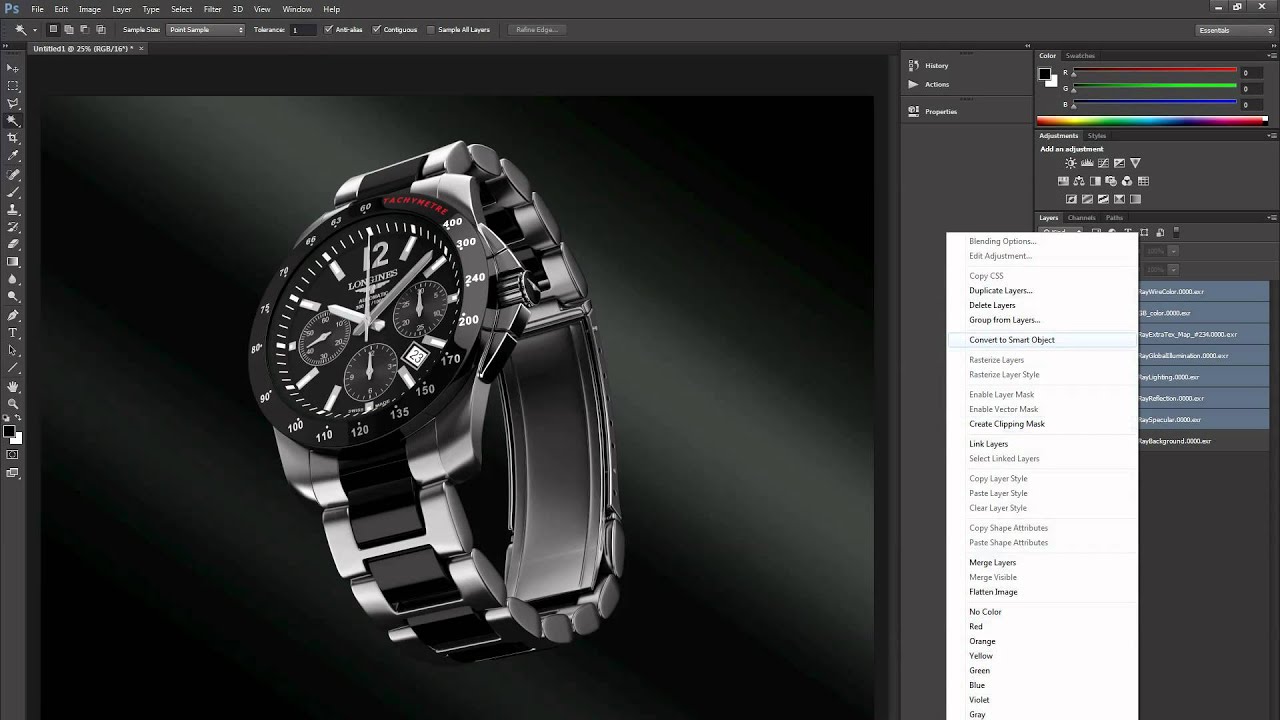Select the Eyedropper tool
Screen dimensions: 1280x720
[x=13, y=156]
